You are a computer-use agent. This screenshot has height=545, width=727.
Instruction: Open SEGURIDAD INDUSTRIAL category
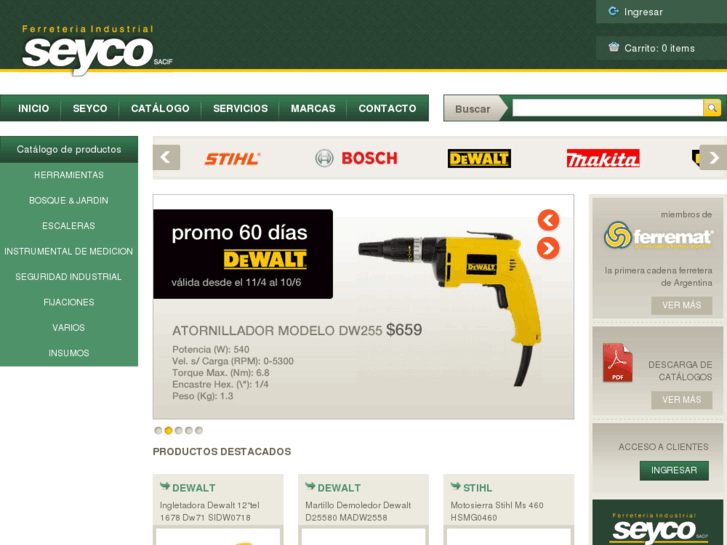point(69,277)
